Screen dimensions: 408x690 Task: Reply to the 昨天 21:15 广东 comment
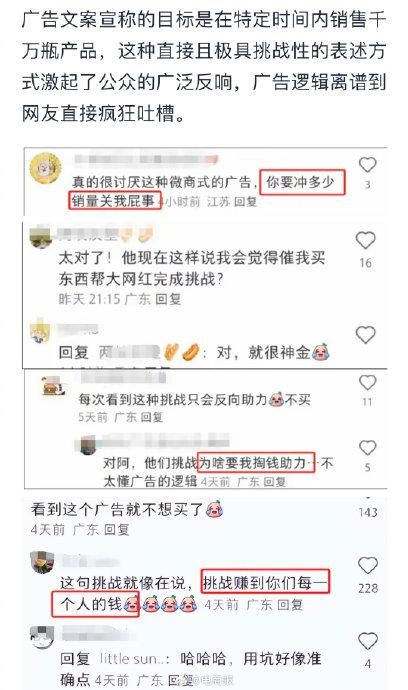pyautogui.click(x=168, y=299)
